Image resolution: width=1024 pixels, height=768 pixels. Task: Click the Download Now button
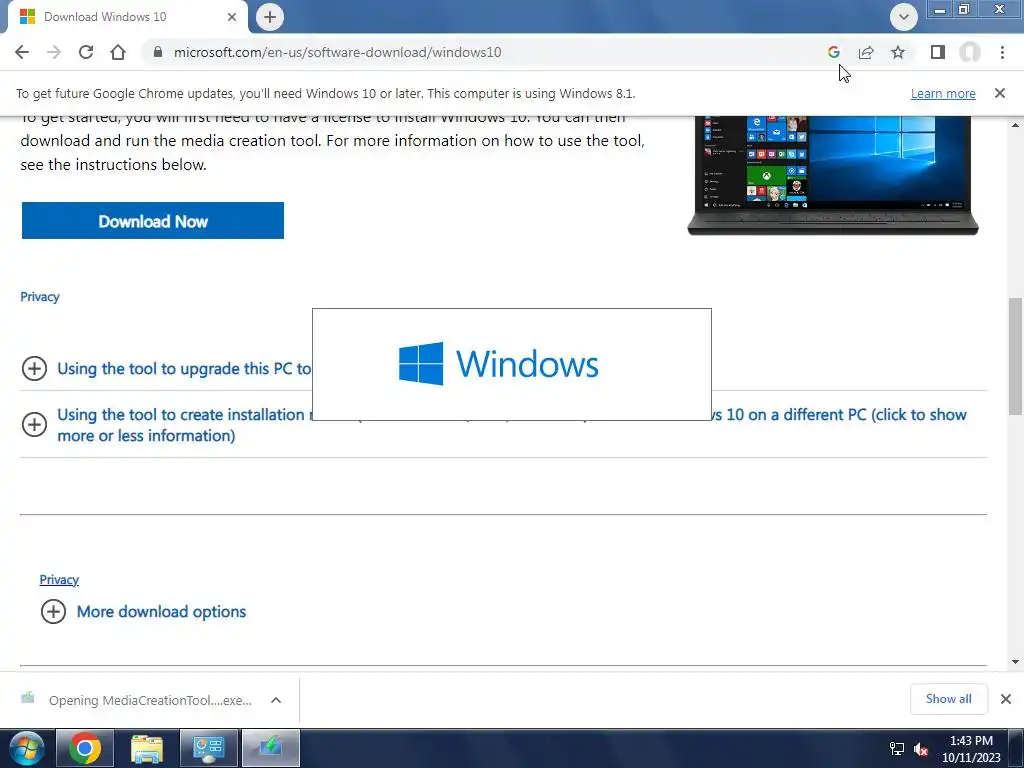(153, 221)
